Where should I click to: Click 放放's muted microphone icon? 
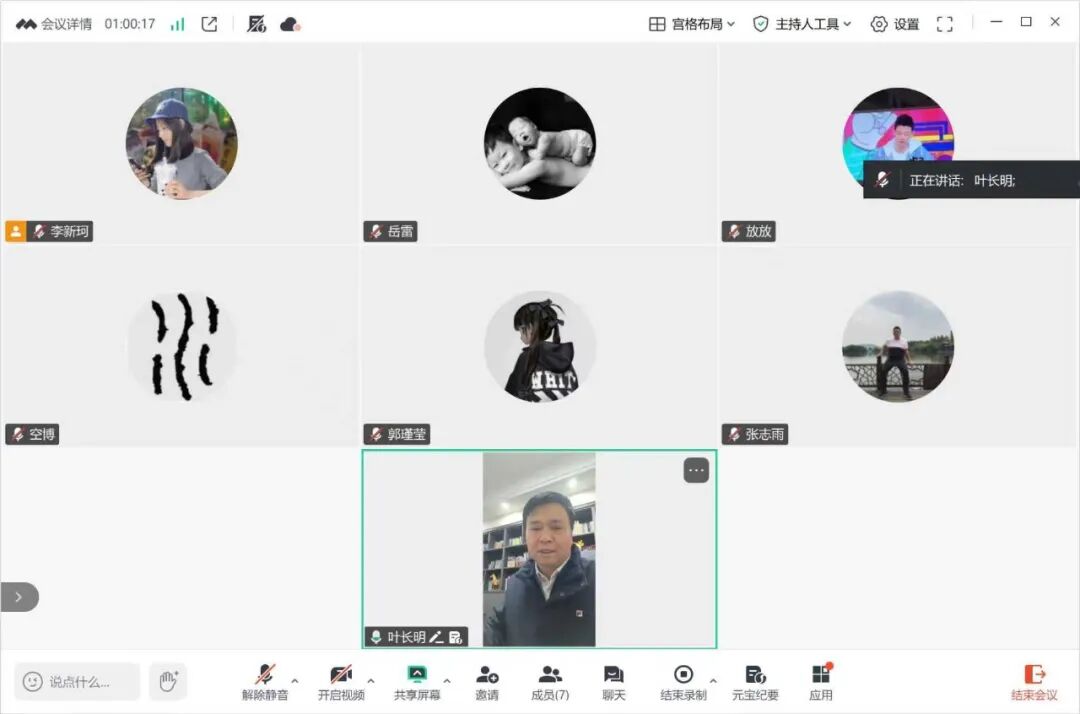pyautogui.click(x=734, y=231)
